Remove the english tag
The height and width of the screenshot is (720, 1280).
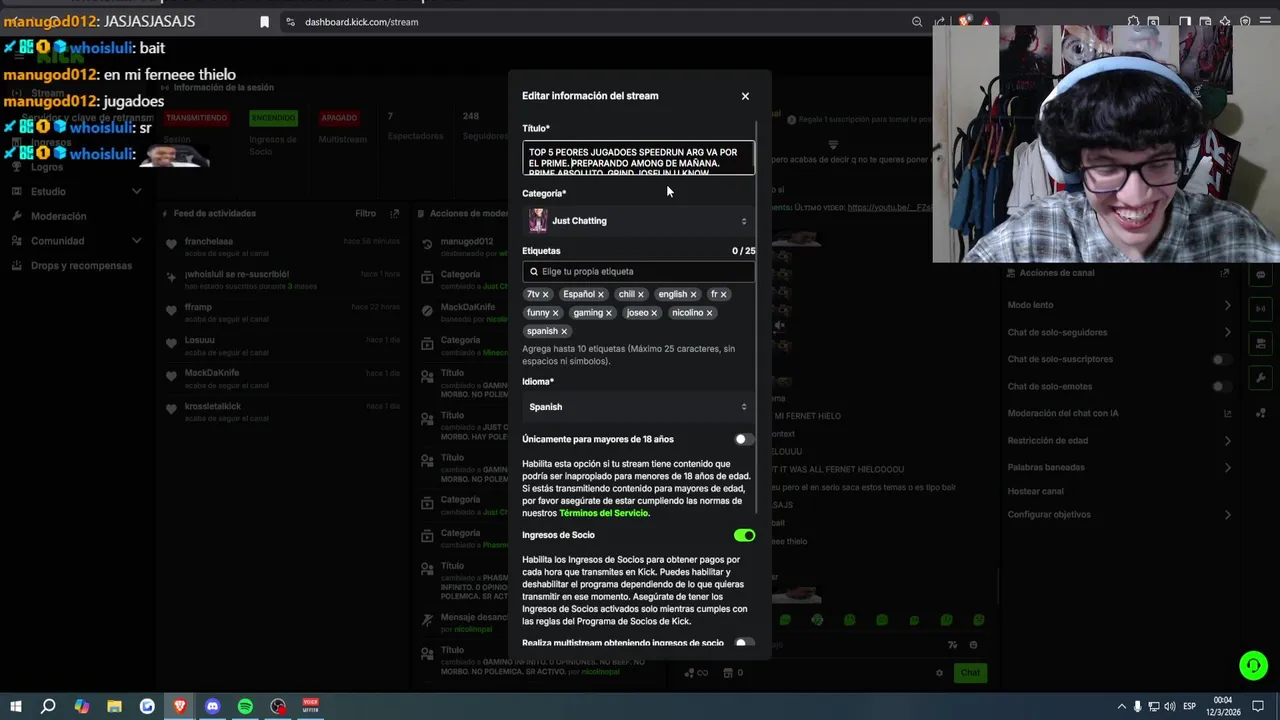pos(693,295)
